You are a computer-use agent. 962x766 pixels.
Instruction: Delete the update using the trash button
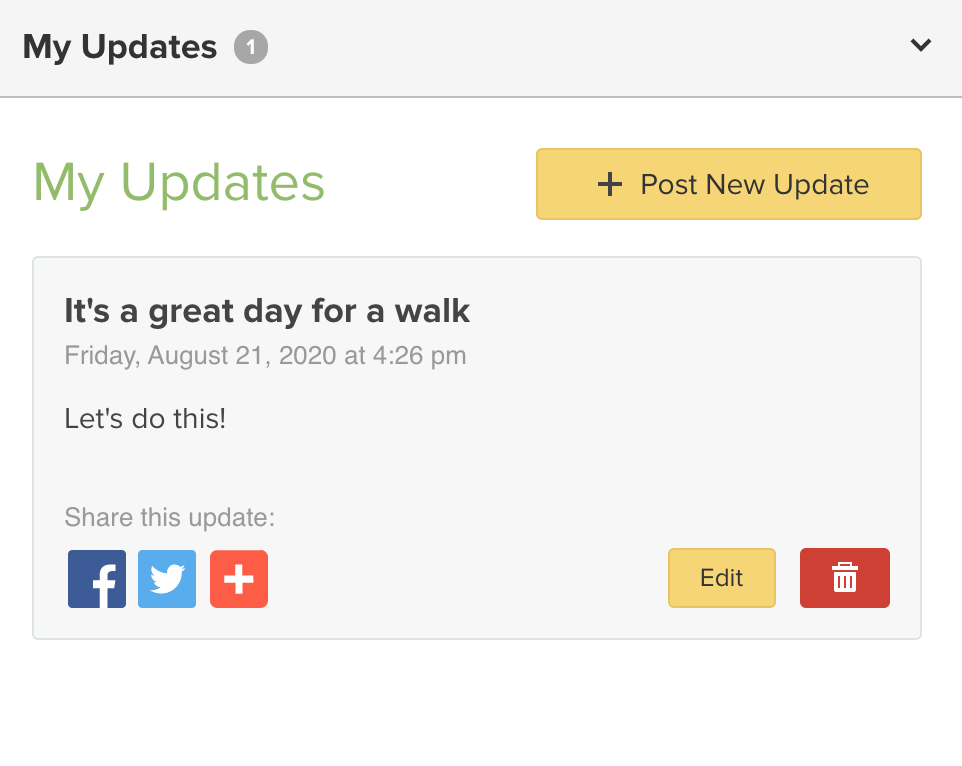coord(844,578)
